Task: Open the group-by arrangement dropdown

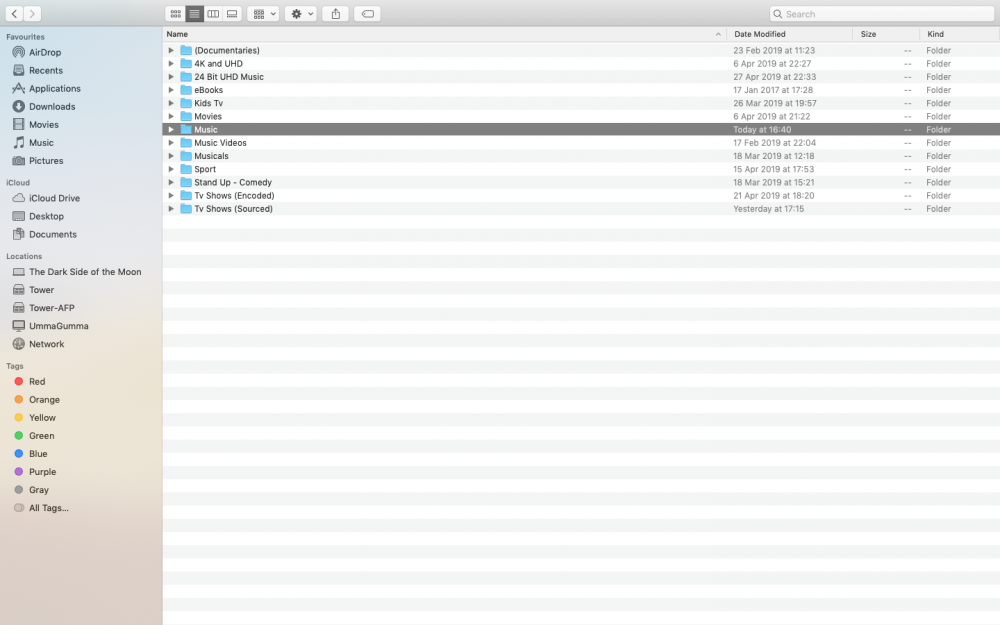Action: tap(263, 13)
